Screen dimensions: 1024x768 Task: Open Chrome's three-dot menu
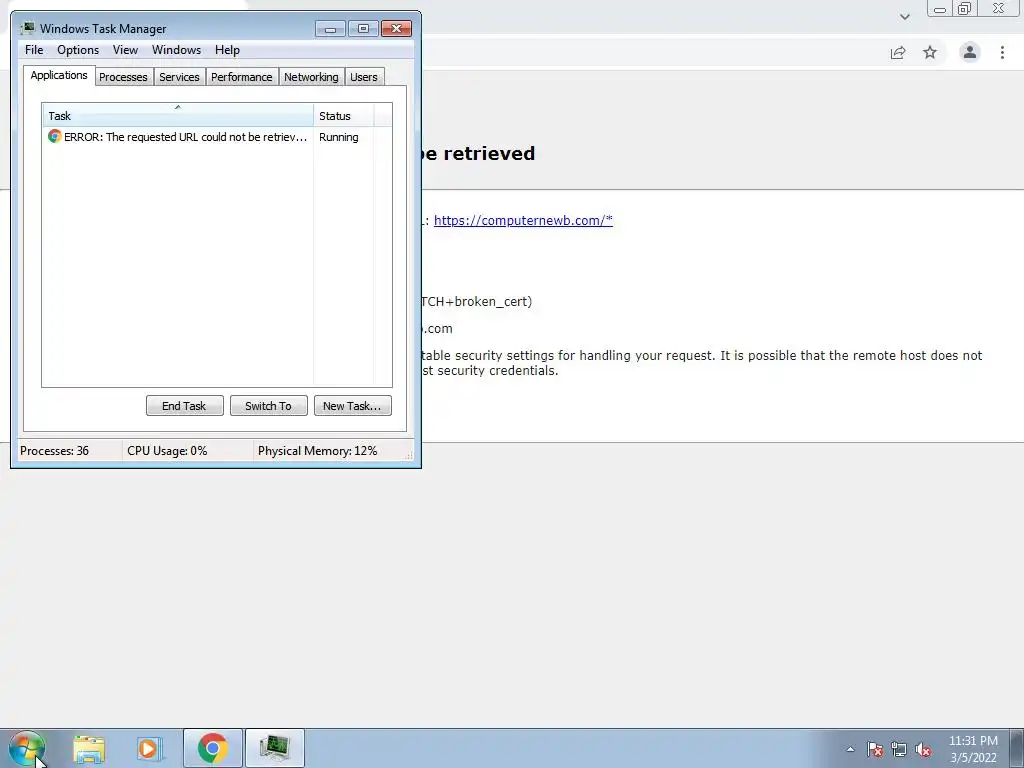1002,52
